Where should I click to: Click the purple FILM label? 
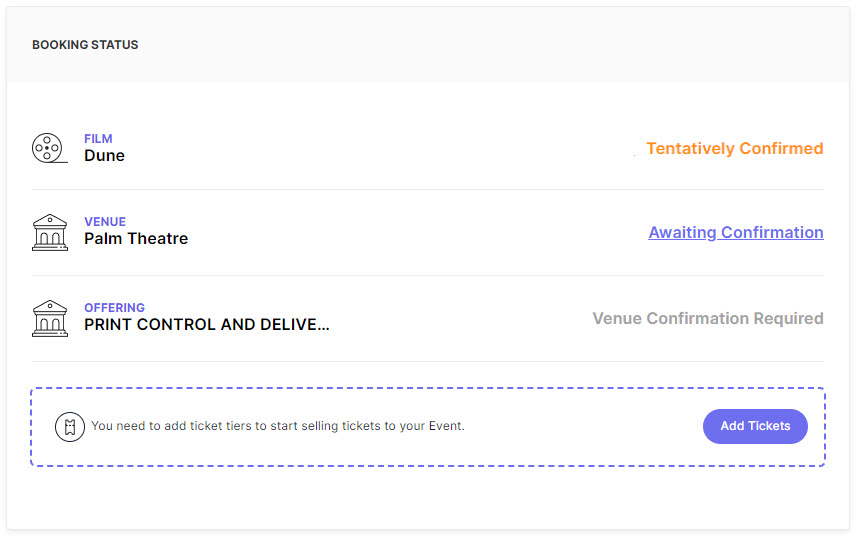coord(98,139)
